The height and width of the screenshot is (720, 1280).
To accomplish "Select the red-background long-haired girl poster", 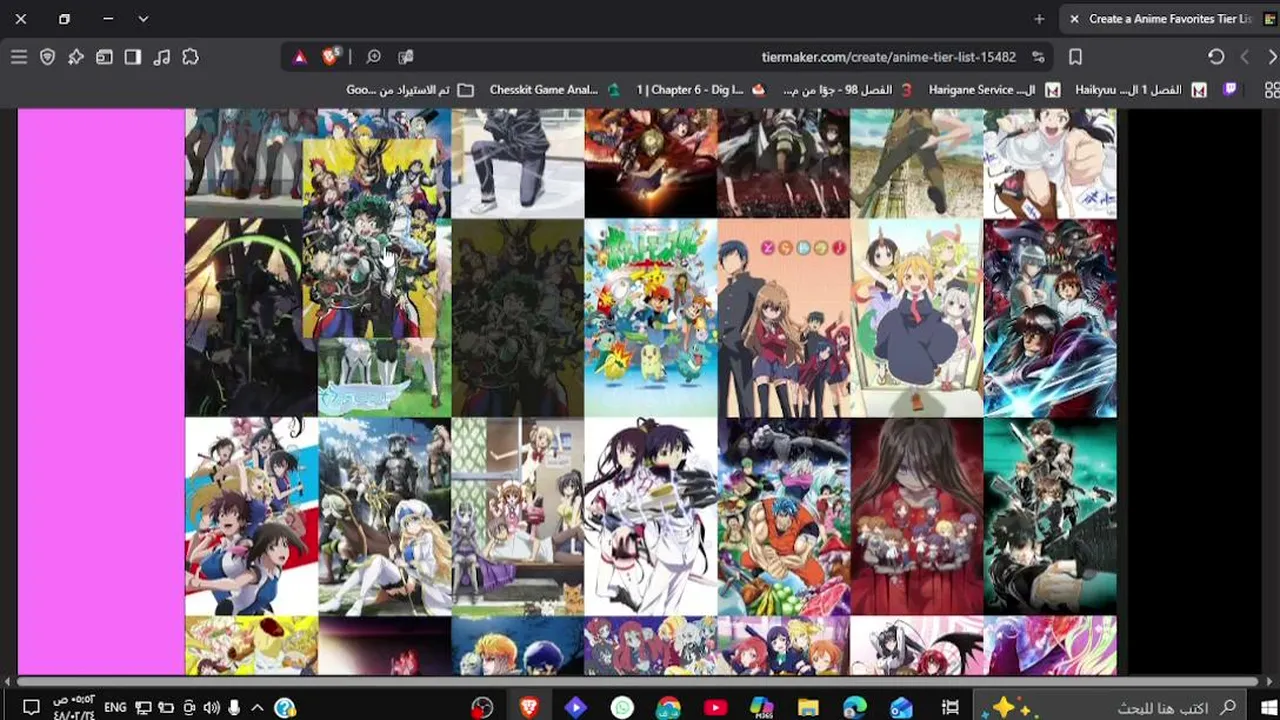I will [x=916, y=516].
